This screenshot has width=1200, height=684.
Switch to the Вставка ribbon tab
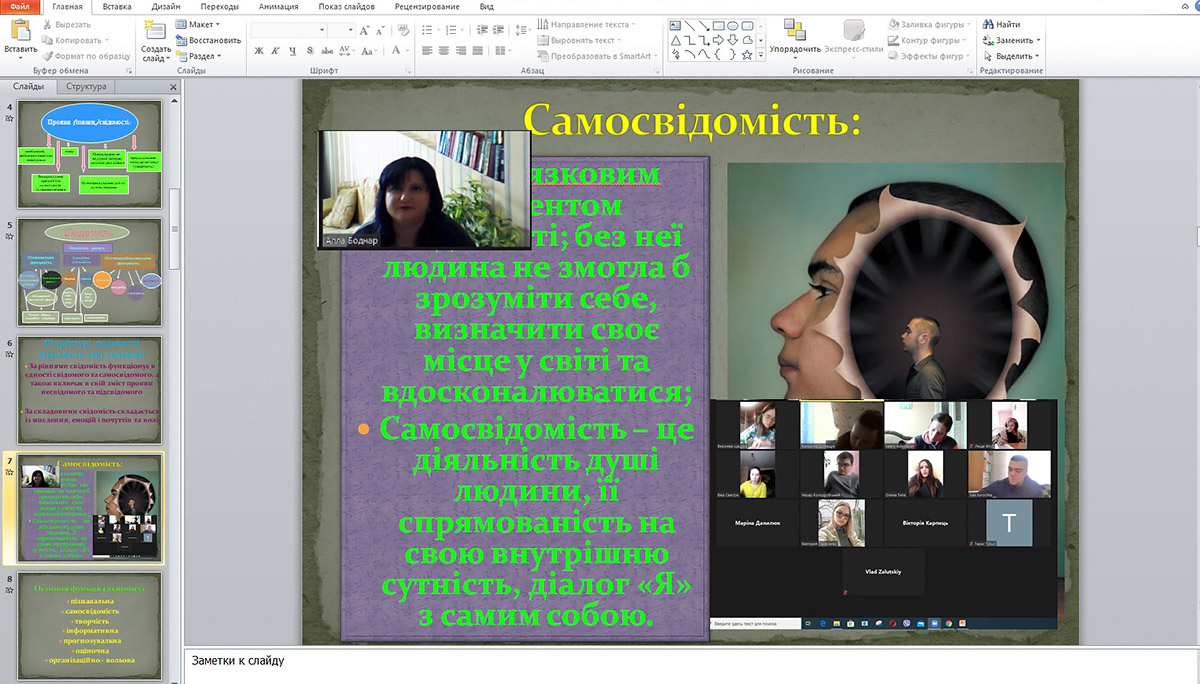(x=117, y=7)
